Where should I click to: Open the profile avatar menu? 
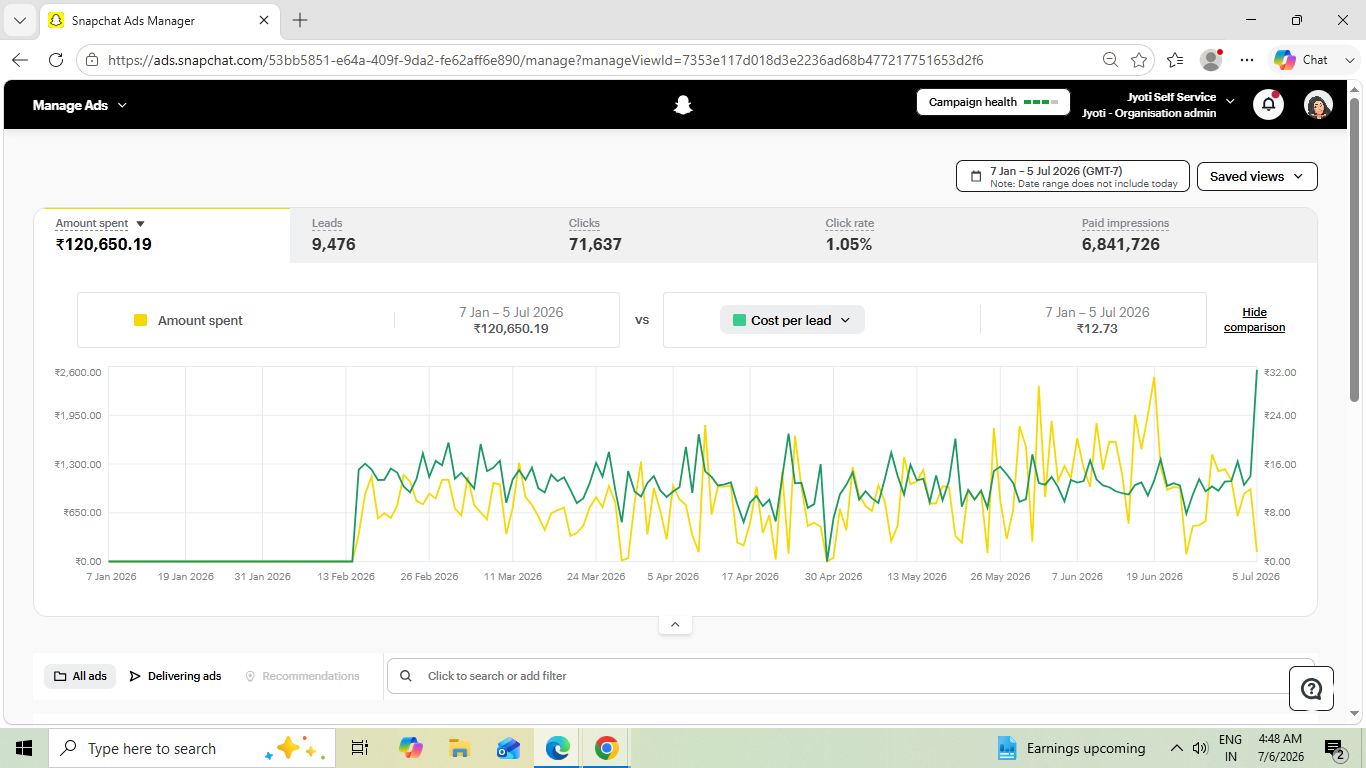1318,104
